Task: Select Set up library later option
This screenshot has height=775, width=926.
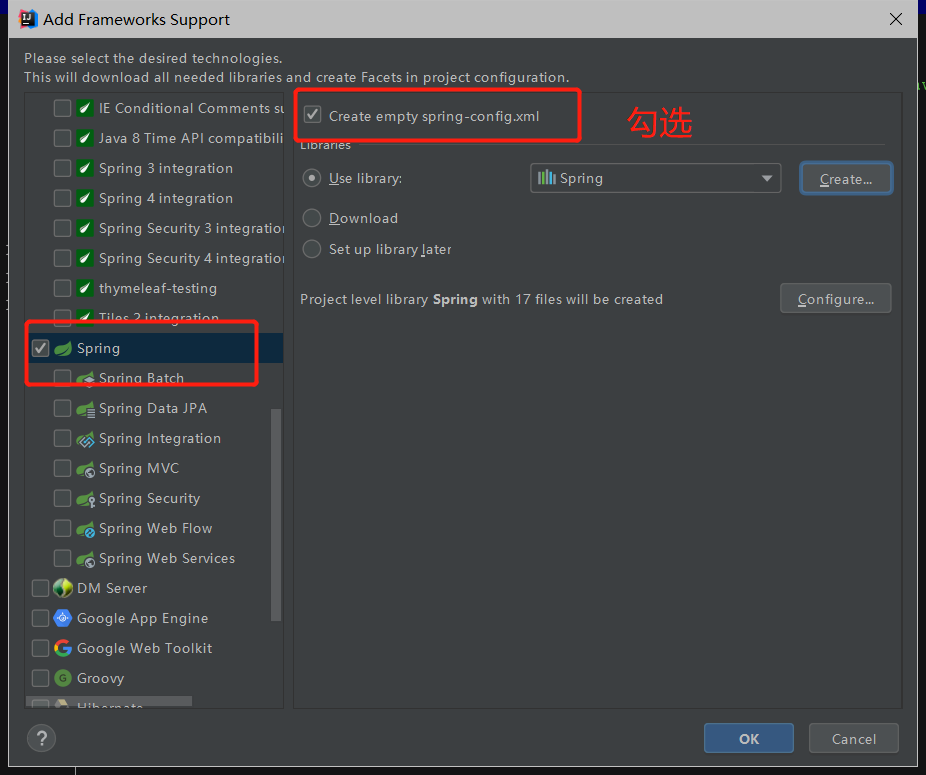Action: (312, 249)
